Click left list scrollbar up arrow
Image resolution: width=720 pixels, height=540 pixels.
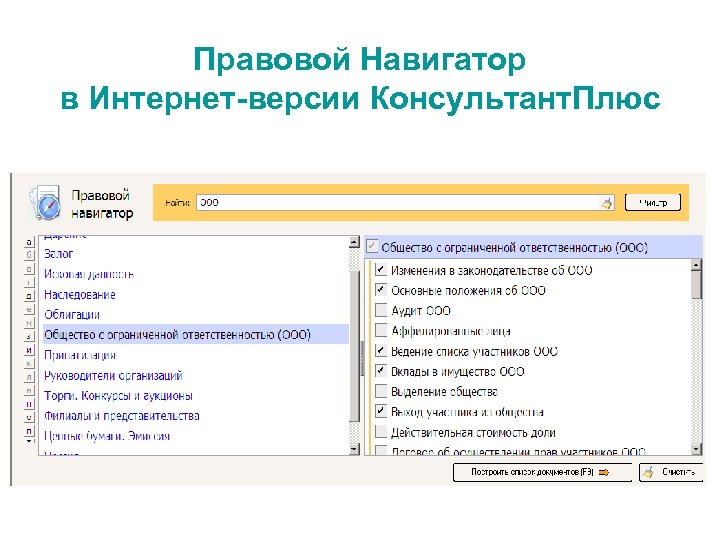354,242
